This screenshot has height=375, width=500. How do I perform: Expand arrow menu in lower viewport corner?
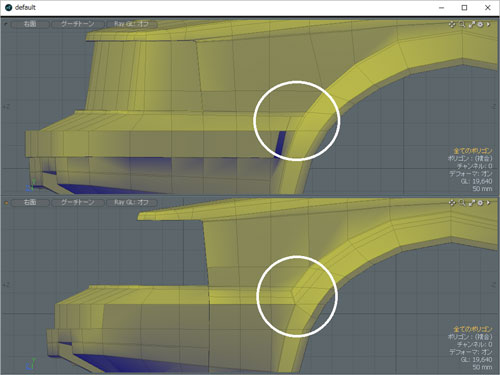point(489,203)
